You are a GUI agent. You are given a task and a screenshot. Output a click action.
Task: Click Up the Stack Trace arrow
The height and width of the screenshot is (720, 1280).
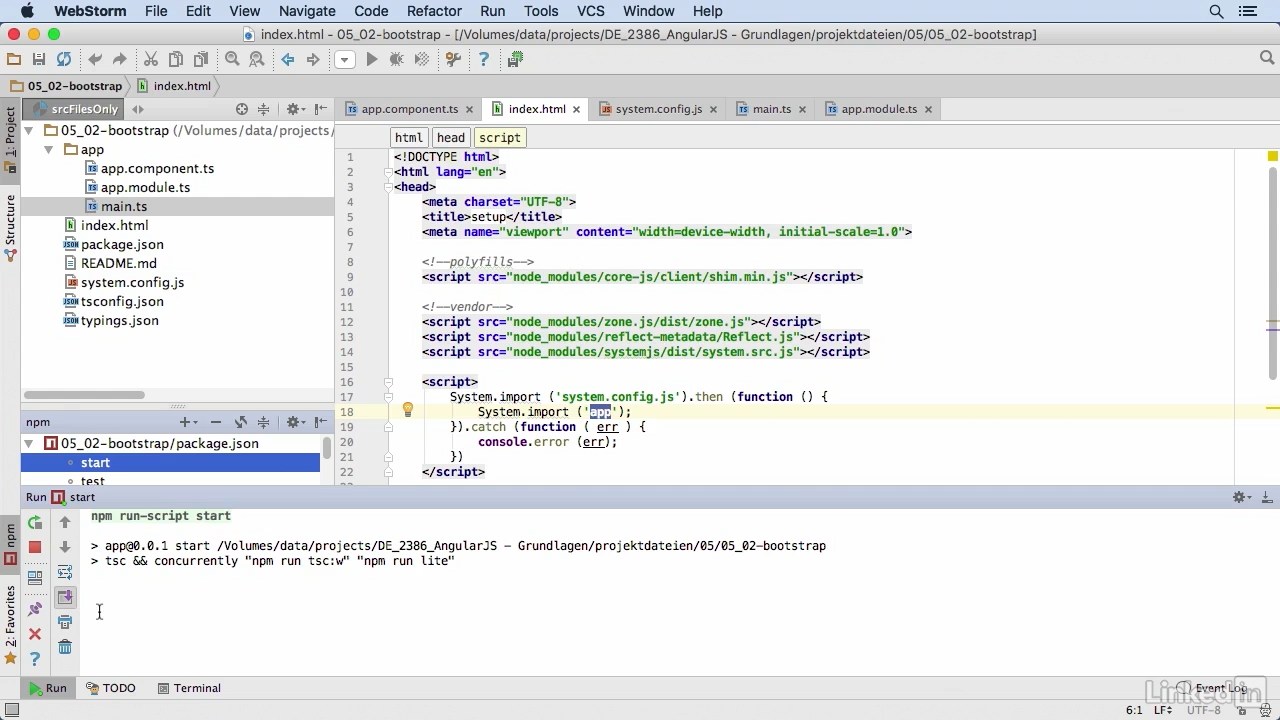click(65, 522)
